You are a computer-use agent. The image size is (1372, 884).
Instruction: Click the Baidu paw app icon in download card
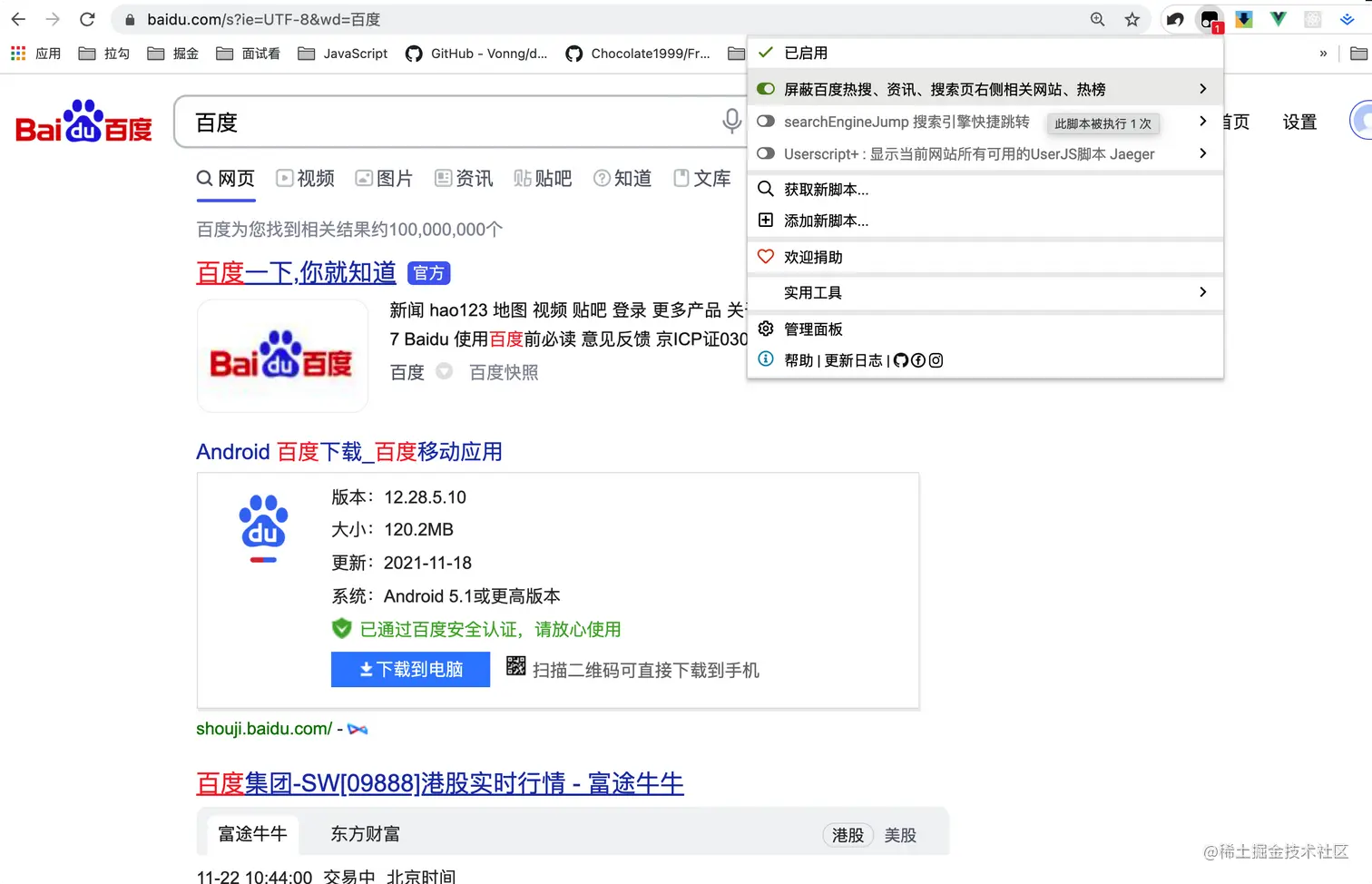(263, 528)
